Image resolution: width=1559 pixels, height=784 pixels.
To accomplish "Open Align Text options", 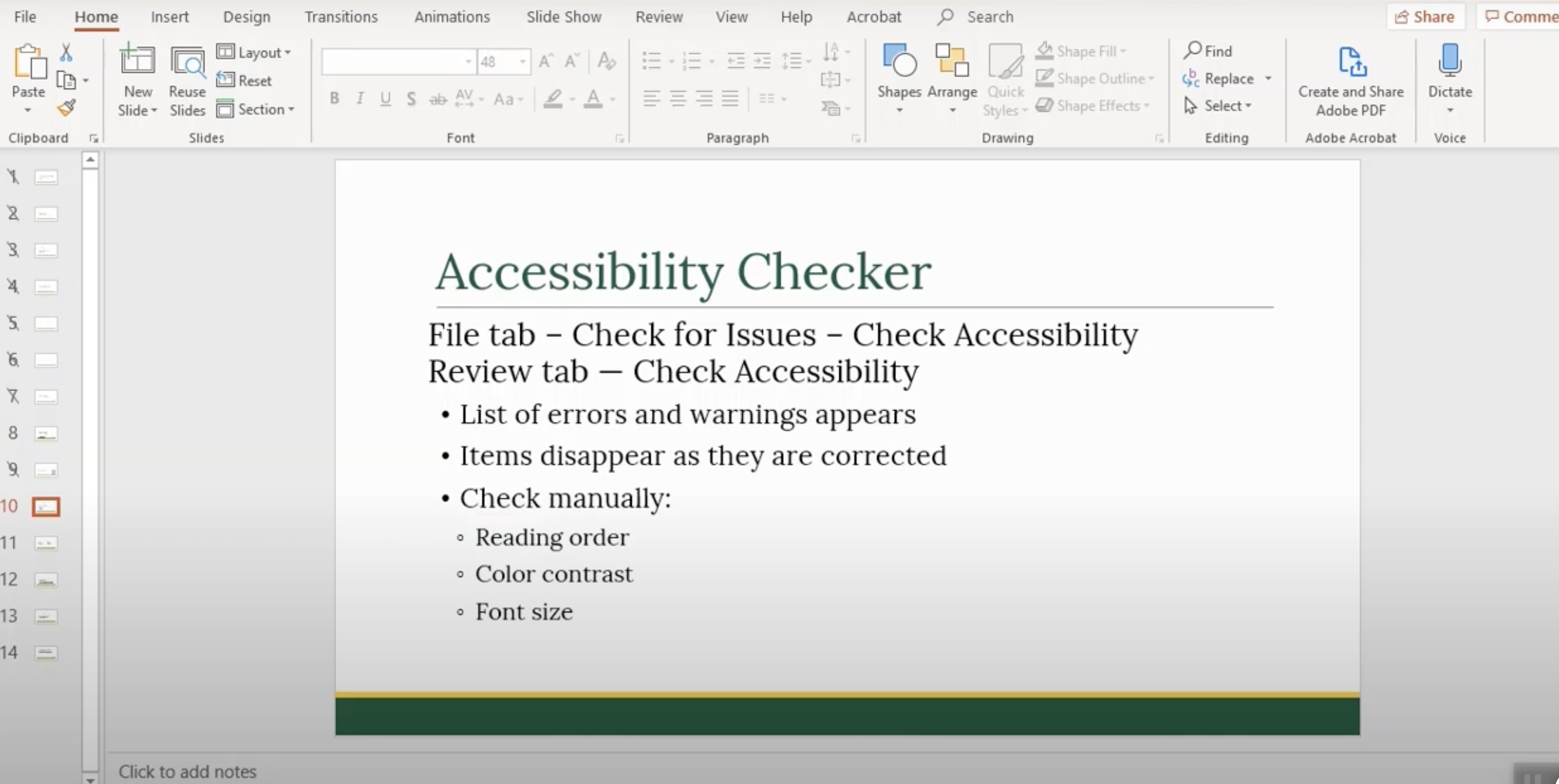I will point(836,80).
